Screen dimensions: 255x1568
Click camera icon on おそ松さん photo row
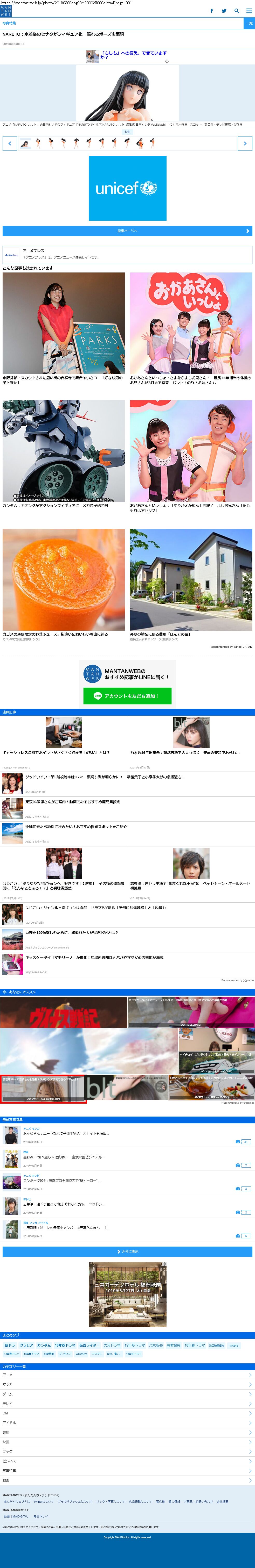(237, 1142)
